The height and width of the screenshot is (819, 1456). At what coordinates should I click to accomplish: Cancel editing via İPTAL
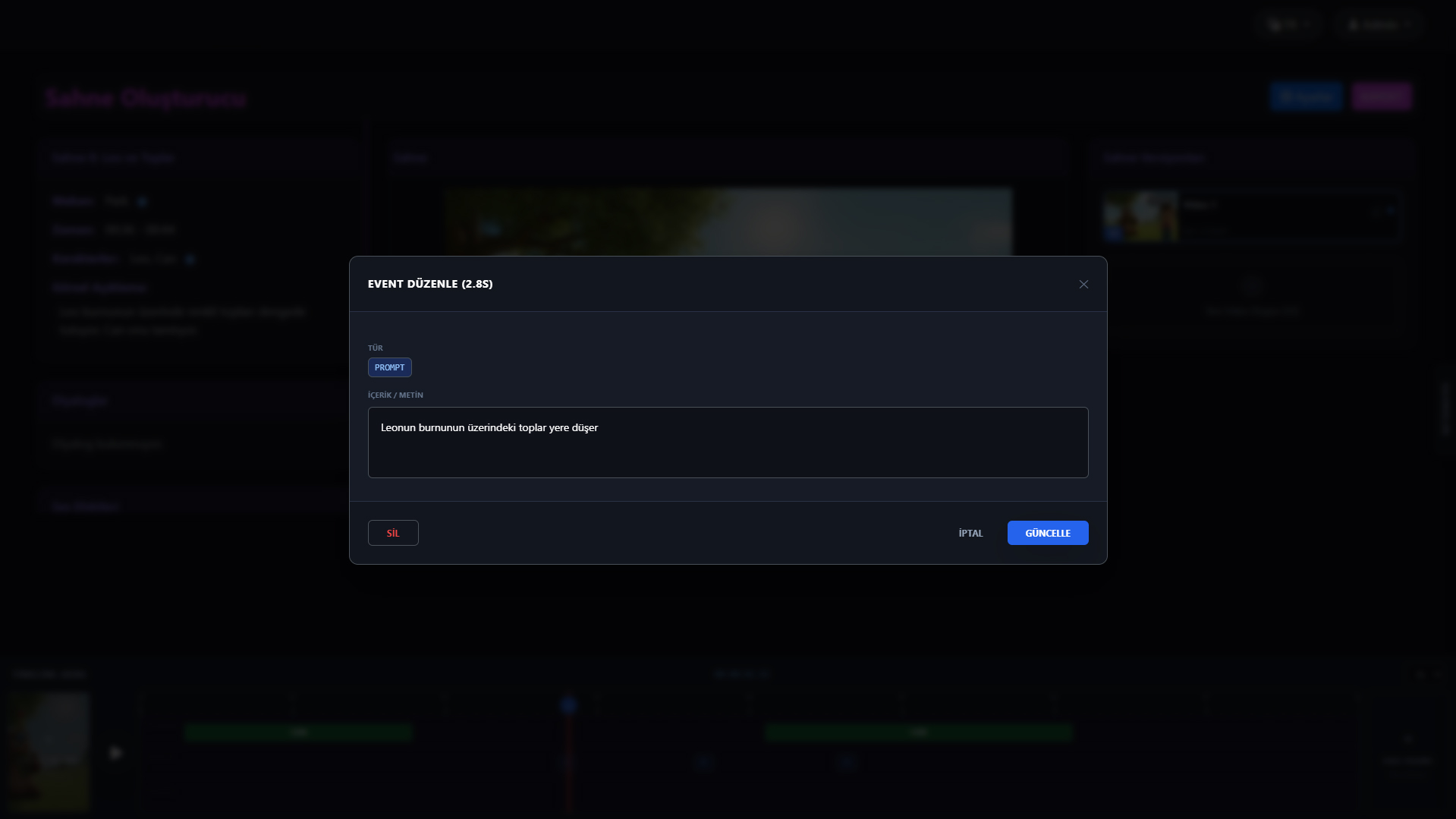tap(970, 533)
